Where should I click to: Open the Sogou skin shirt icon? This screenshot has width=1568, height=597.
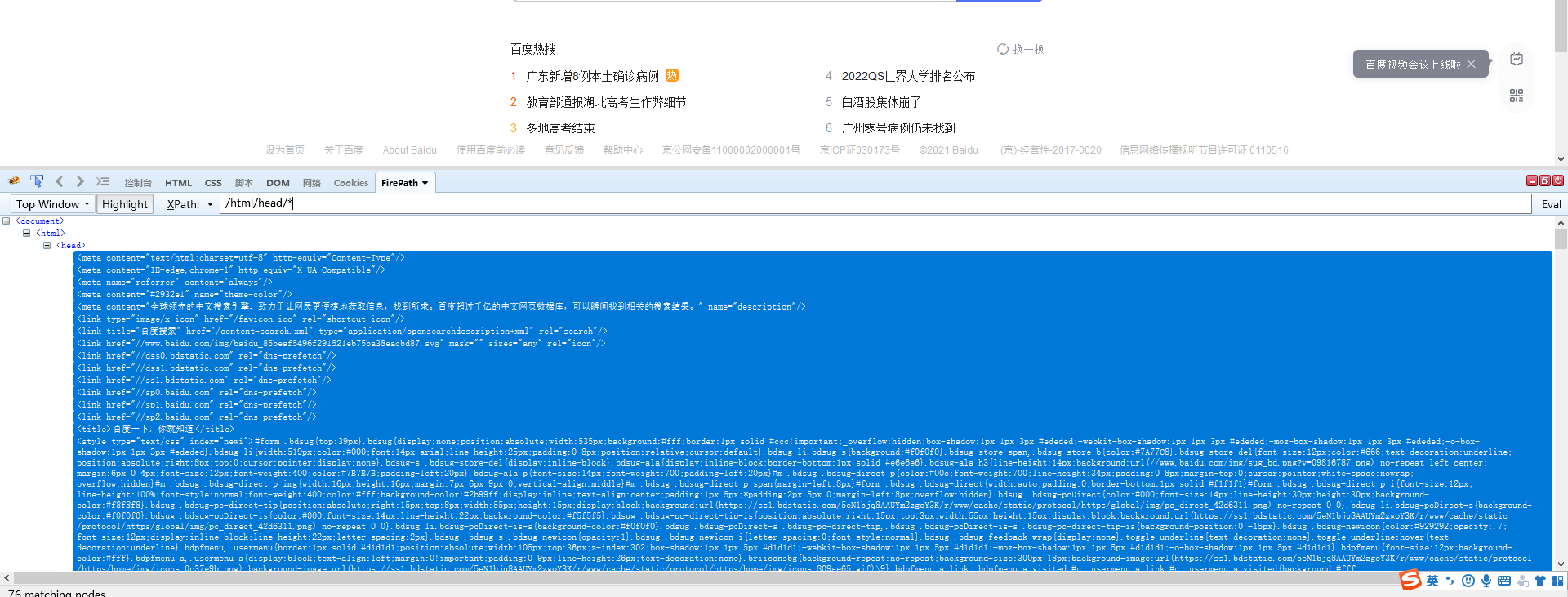coord(1540,581)
